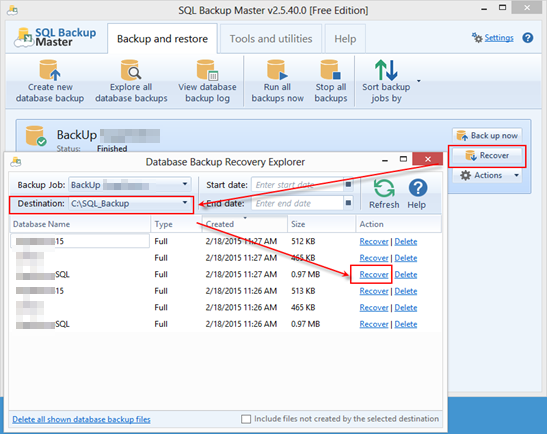The width and height of the screenshot is (547, 434).
Task: Click Sort backup jobs by arrows
Action: coord(386,70)
